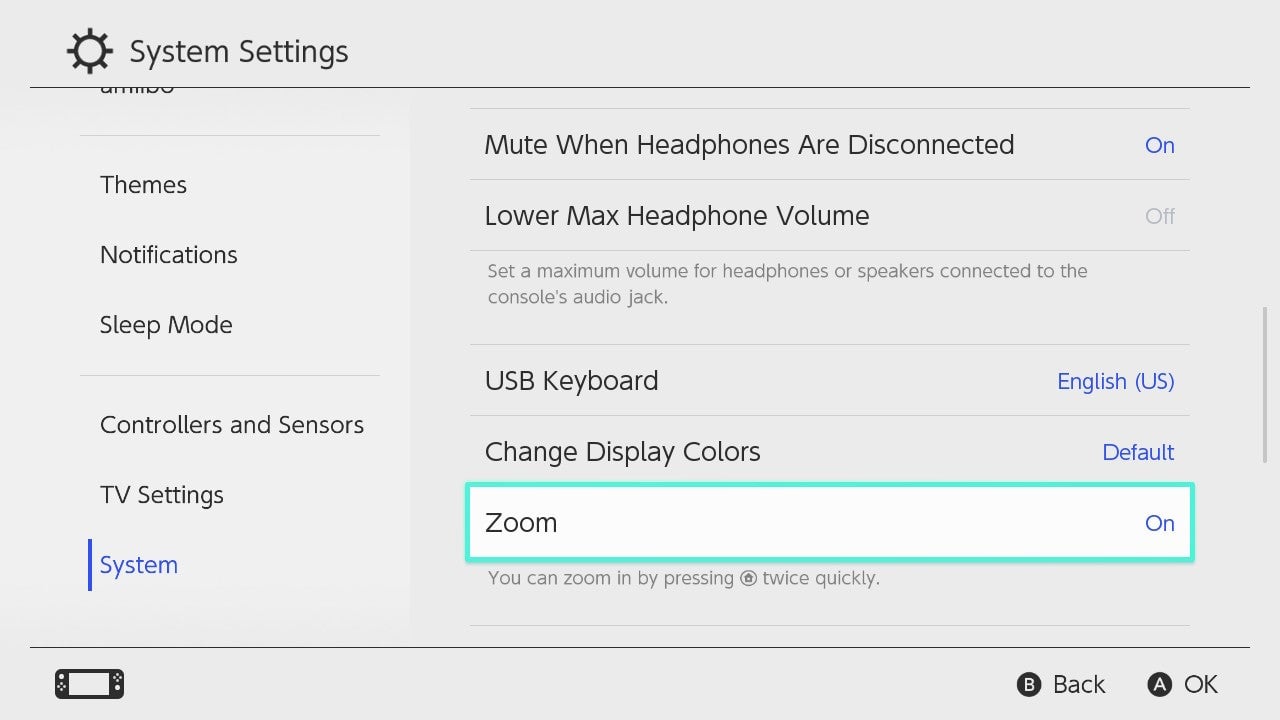Image resolution: width=1280 pixels, height=720 pixels.
Task: Click the home icon in the Zoom hint
Action: point(748,578)
